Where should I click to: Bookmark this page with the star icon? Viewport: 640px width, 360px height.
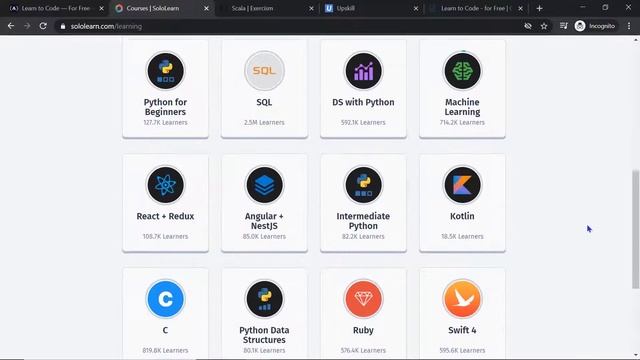[x=544, y=26]
